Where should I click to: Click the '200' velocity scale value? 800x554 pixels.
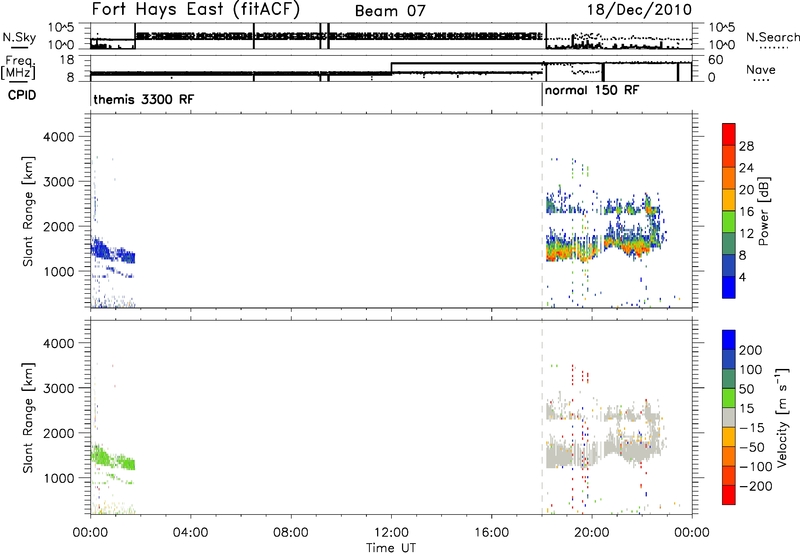(751, 350)
